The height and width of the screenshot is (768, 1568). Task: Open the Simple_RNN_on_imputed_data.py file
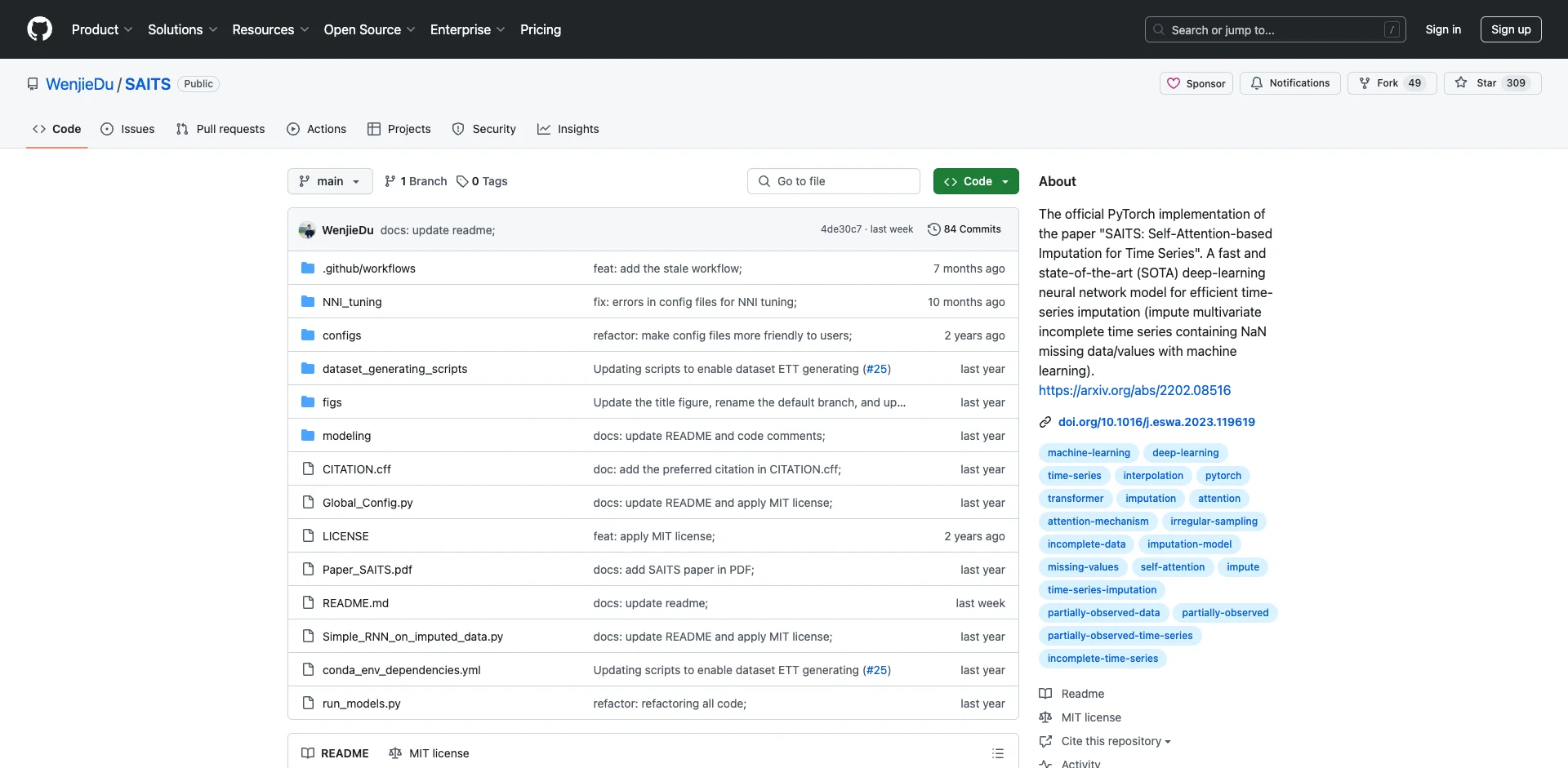412,637
